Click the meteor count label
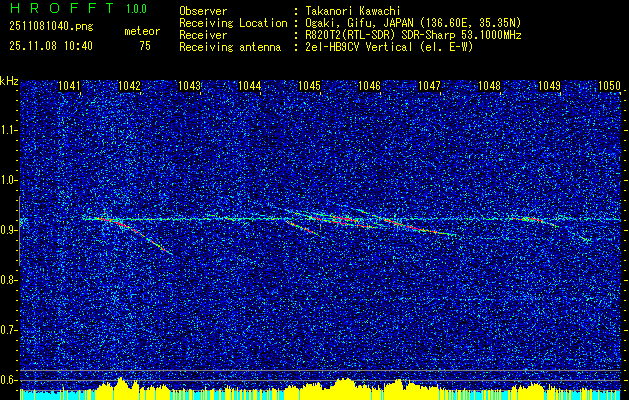The height and width of the screenshot is (400, 629). [142, 31]
